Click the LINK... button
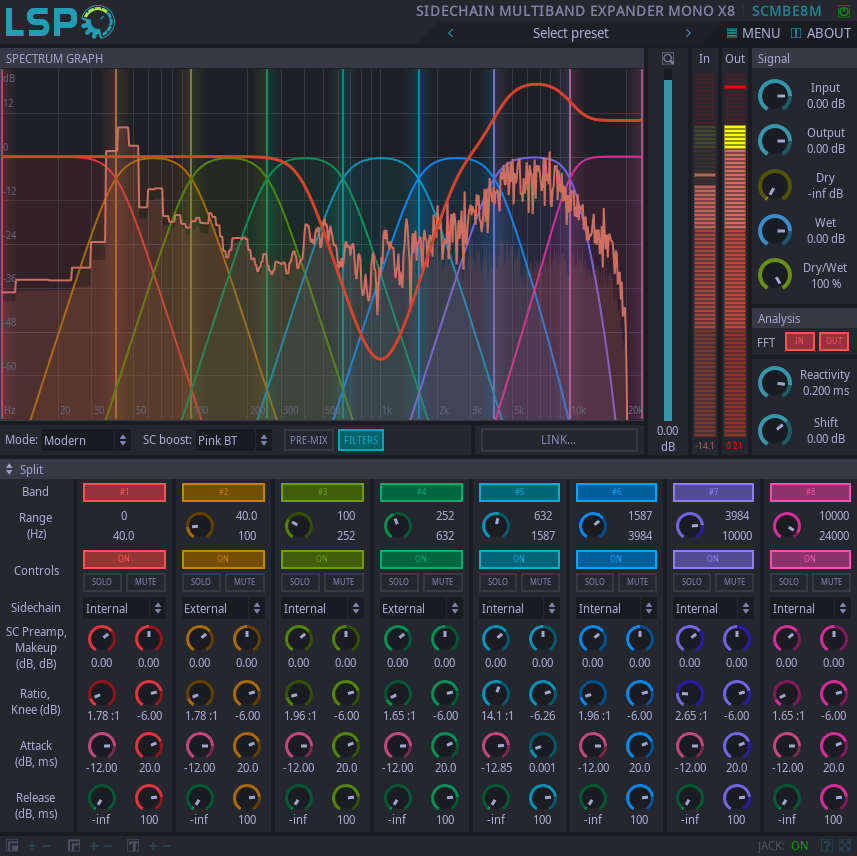857x856 pixels. coord(559,440)
